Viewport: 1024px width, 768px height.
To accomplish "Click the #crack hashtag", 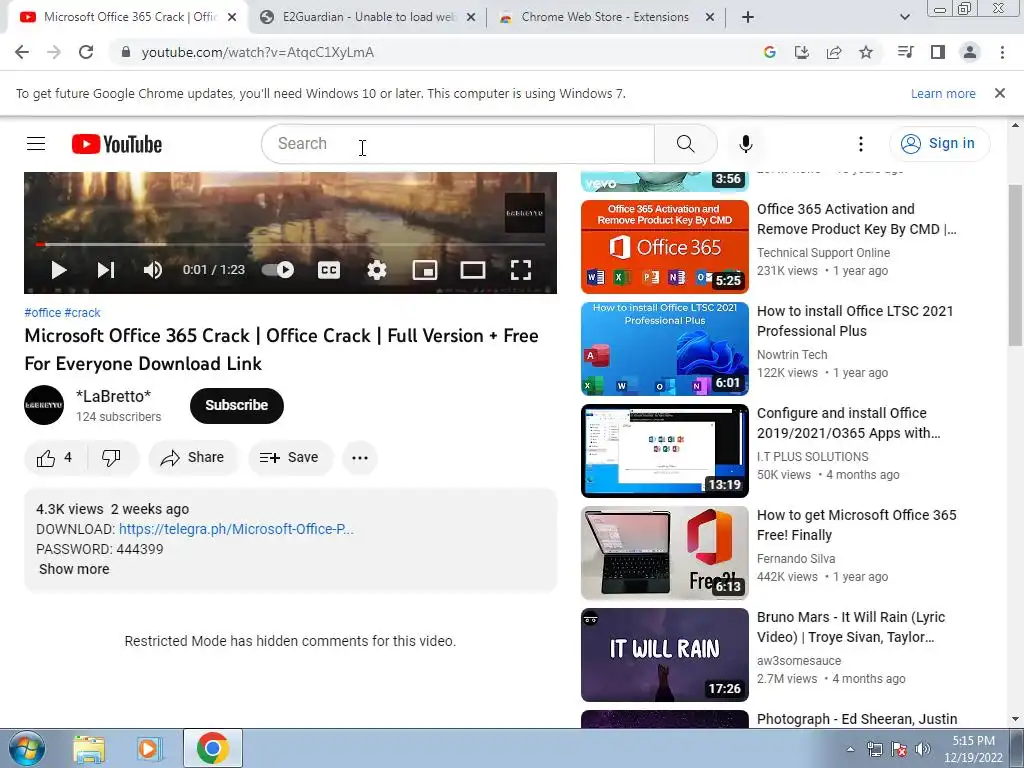I will [x=82, y=313].
